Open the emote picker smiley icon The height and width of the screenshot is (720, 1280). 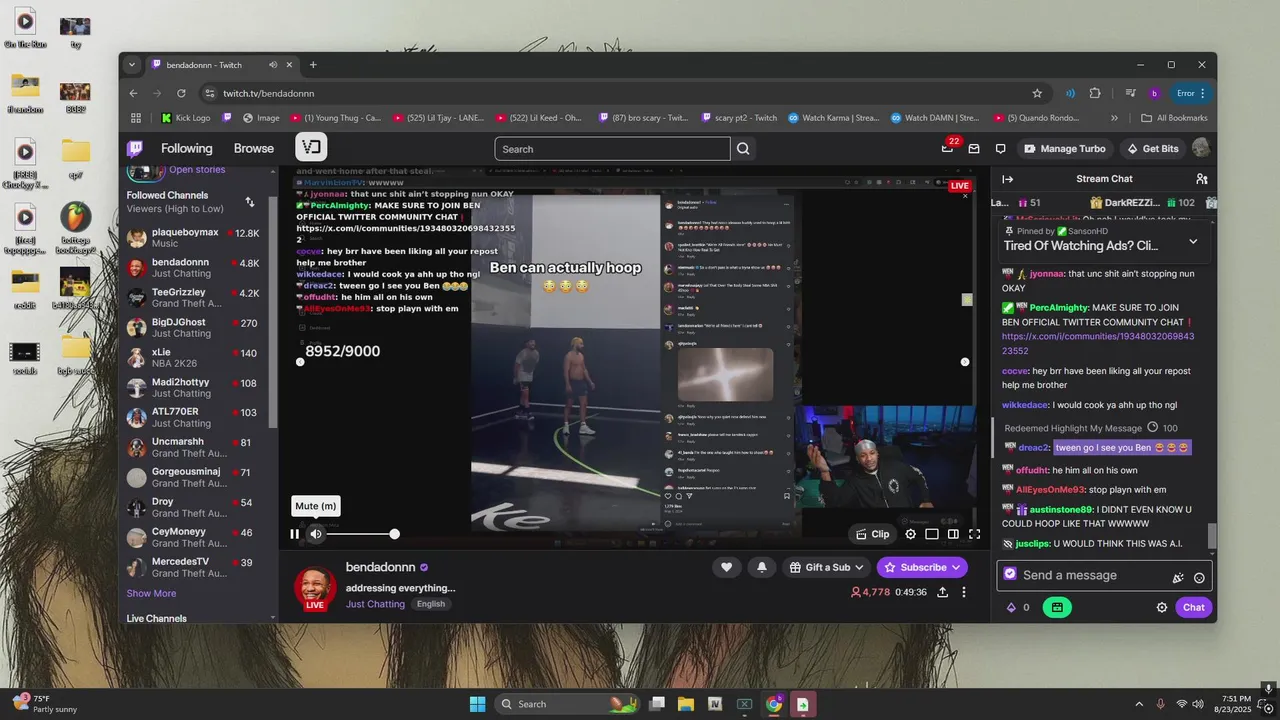[1199, 577]
